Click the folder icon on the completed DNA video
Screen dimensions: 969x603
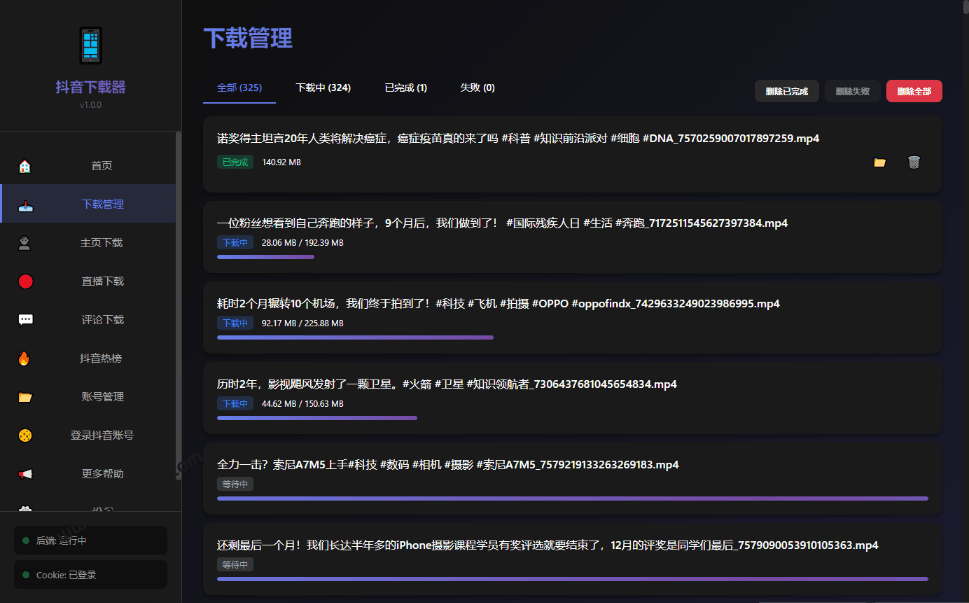(x=879, y=161)
